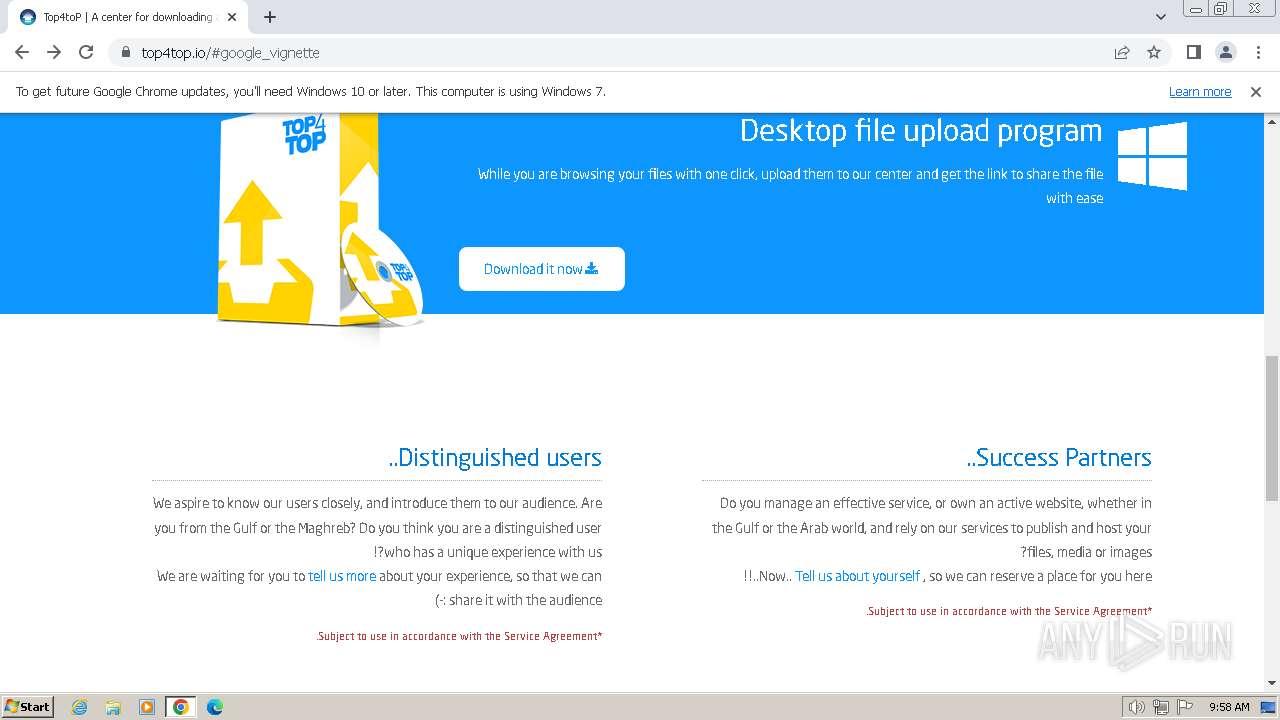Launch Internet Explorer from taskbar
The height and width of the screenshot is (720, 1280).
79,707
